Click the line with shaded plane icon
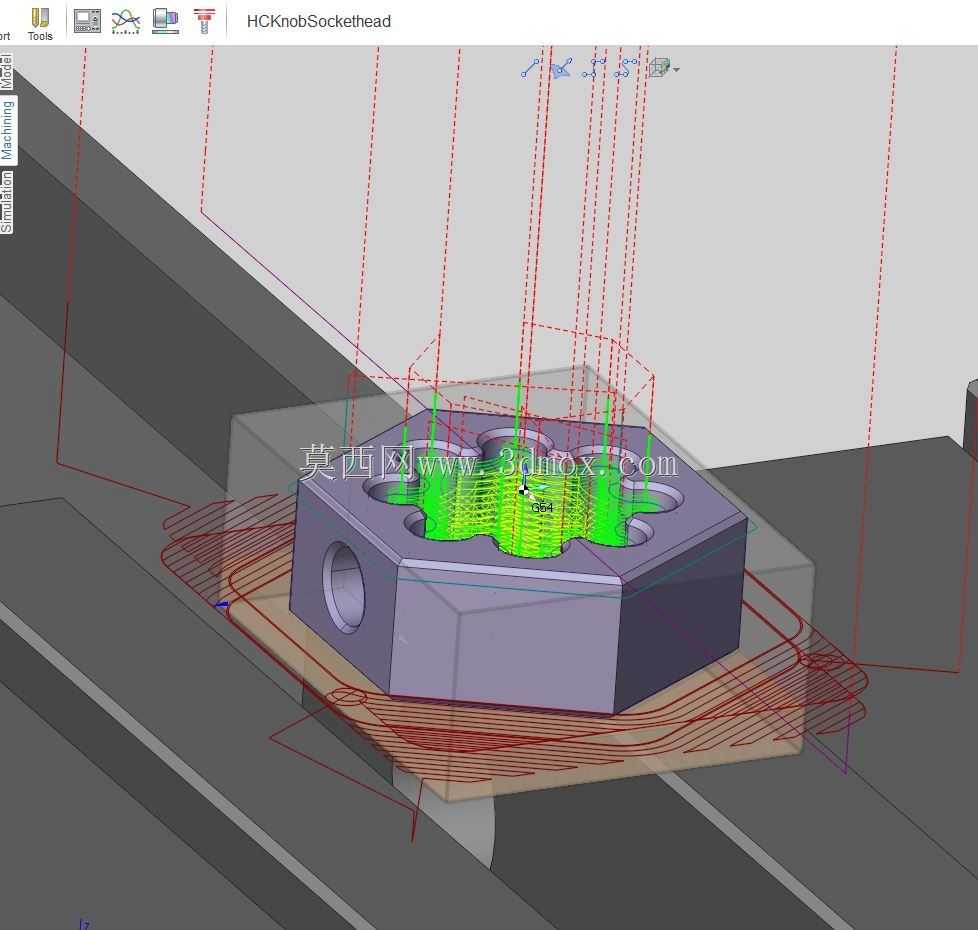978x930 pixels. pyautogui.click(x=563, y=68)
